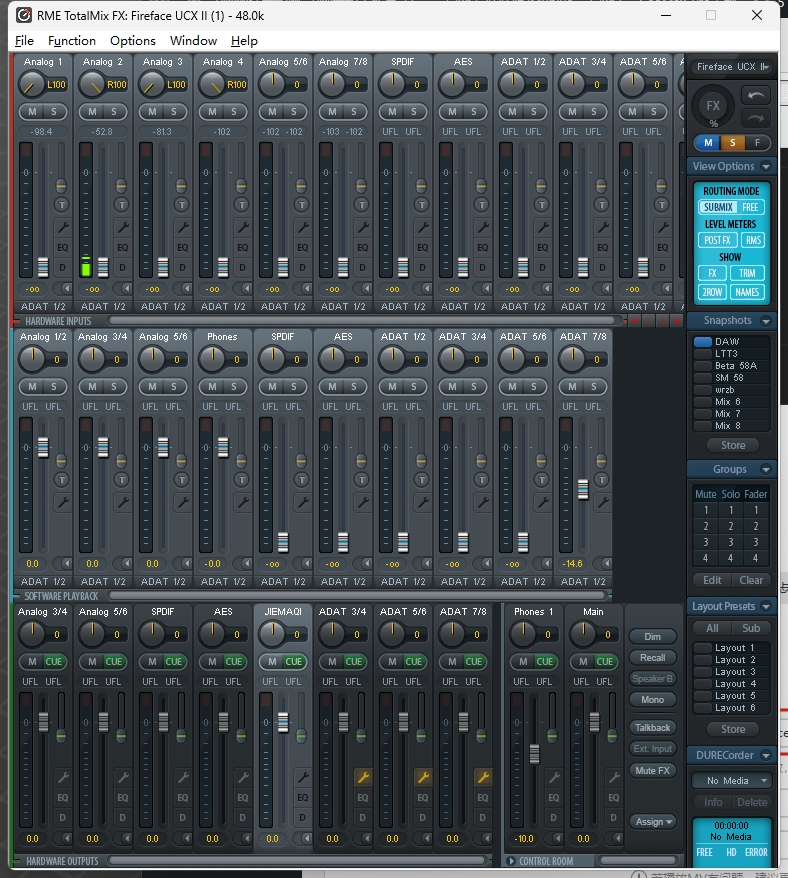Open the No Media dropdown

731,781
